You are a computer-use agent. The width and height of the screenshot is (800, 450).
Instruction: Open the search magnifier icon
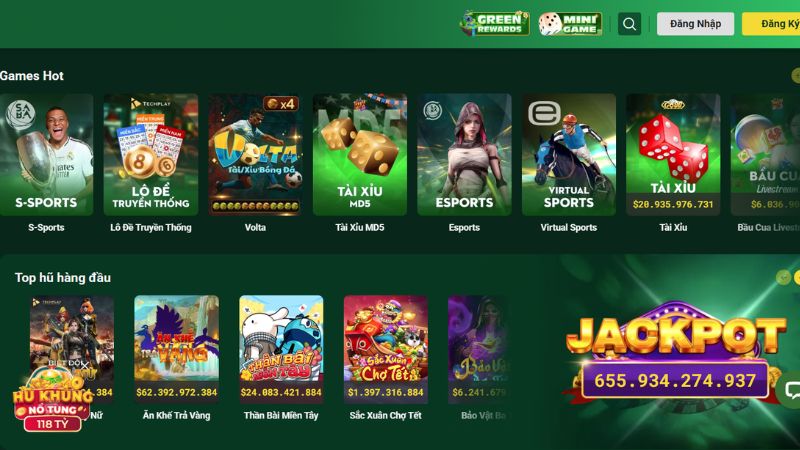(x=629, y=24)
